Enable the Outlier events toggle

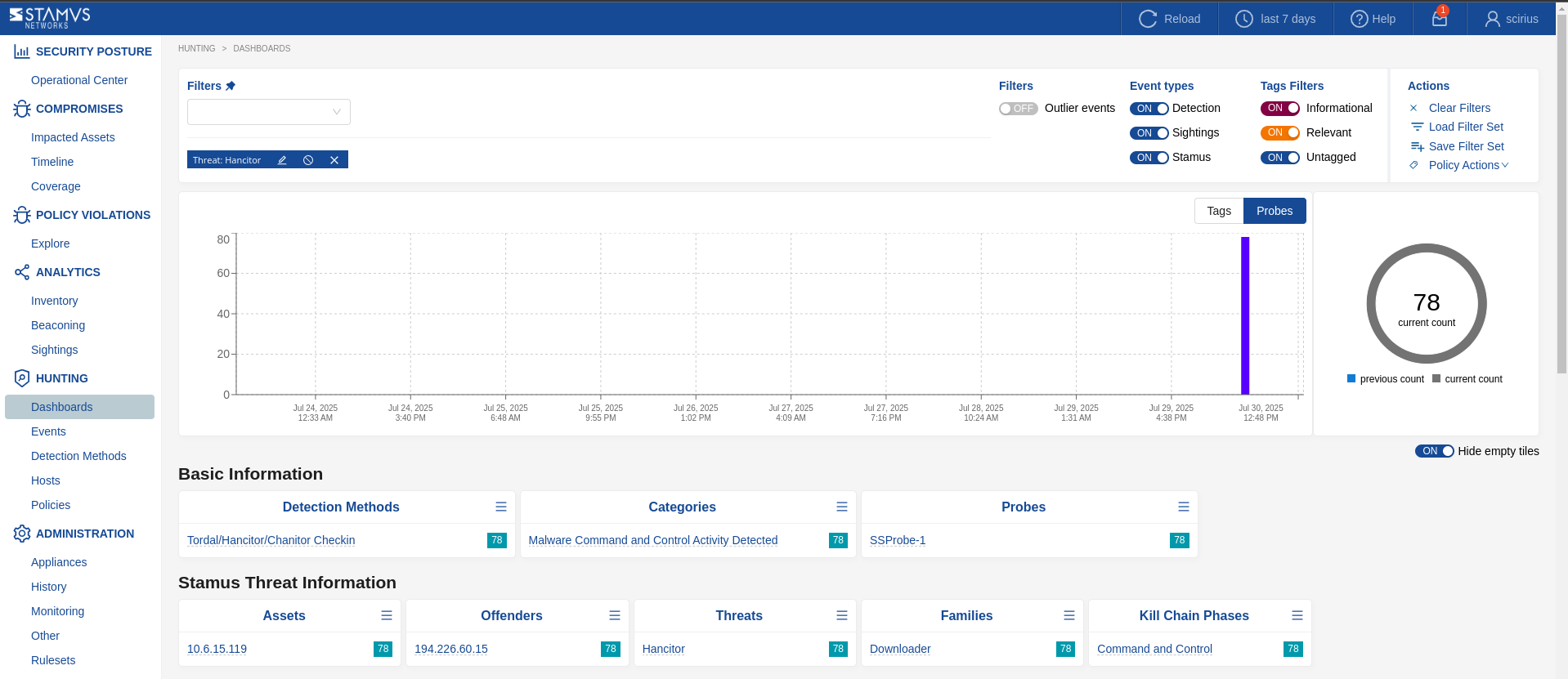(1018, 109)
